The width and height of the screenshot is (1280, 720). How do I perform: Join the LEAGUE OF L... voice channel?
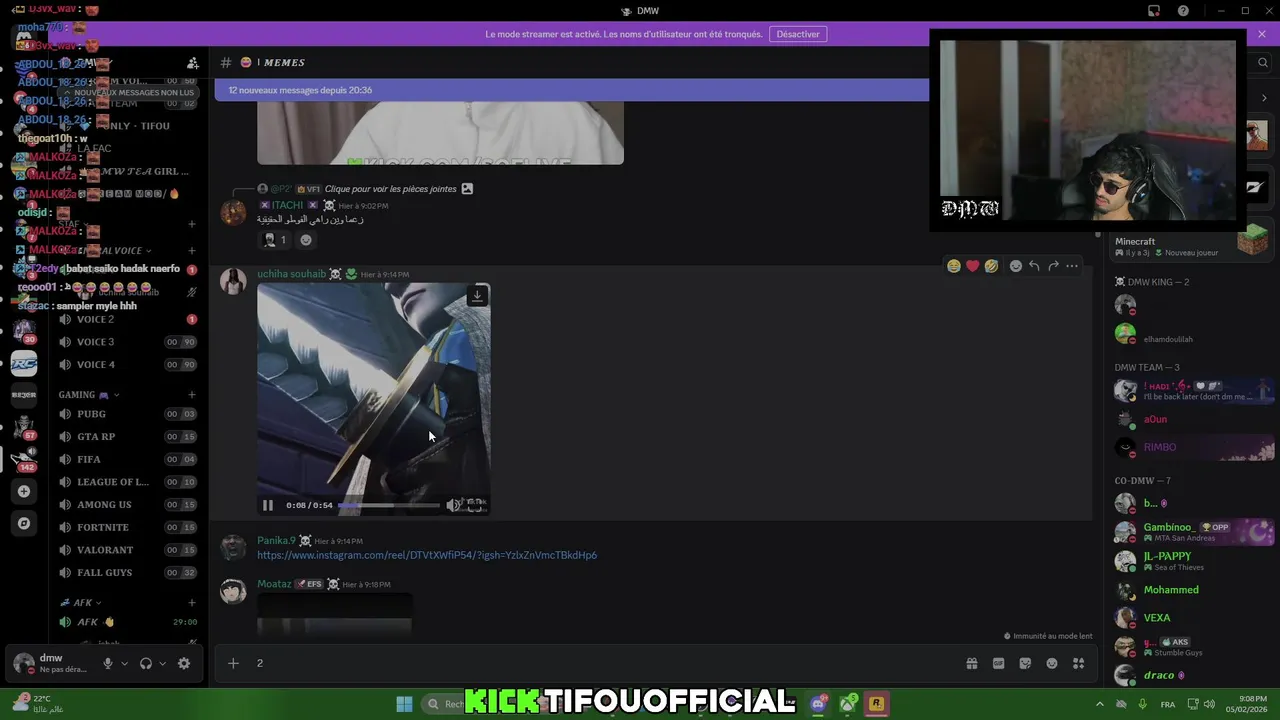click(127, 482)
